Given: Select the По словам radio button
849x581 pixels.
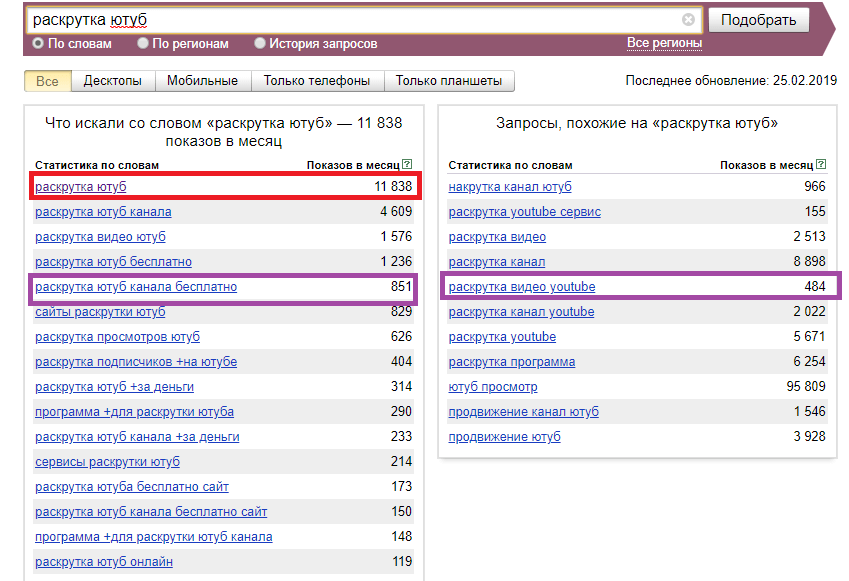Looking at the screenshot, I should pos(39,44).
